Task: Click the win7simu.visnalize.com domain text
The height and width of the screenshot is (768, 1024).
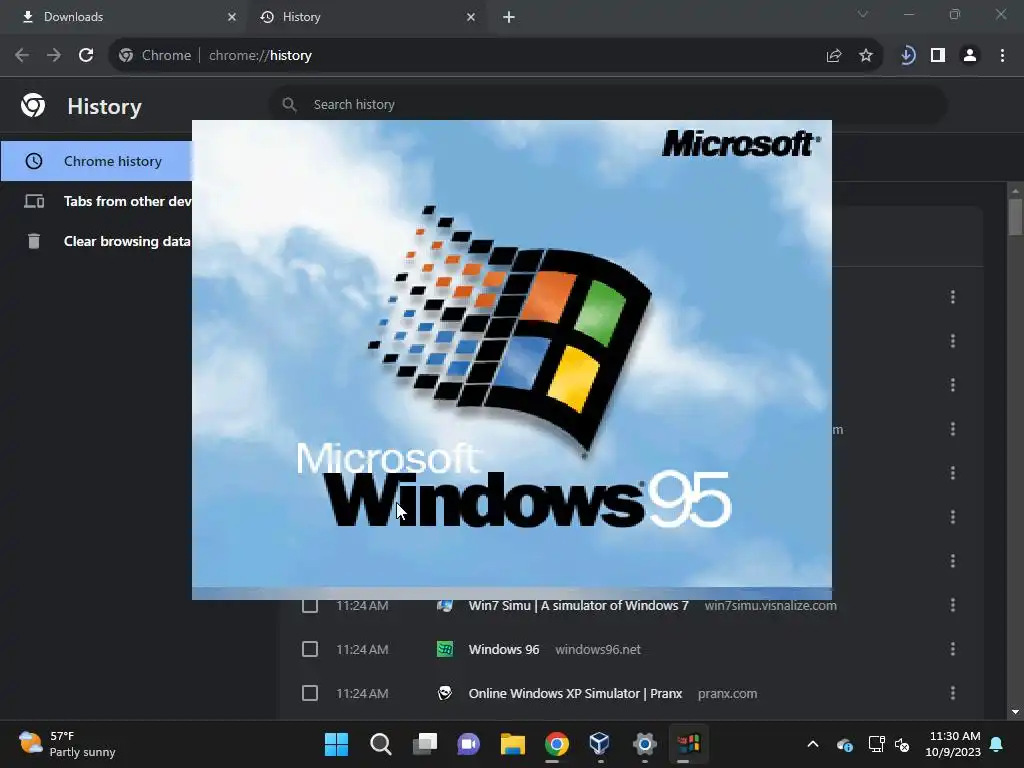Action: click(x=771, y=605)
